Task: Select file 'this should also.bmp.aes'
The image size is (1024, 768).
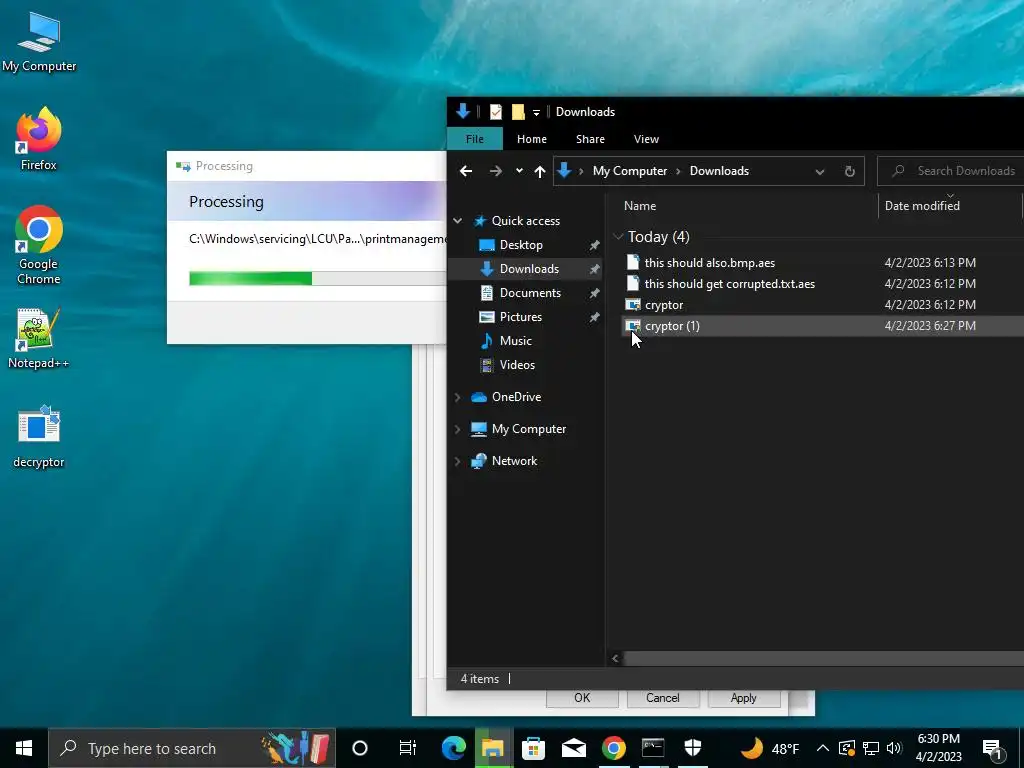Action: click(x=709, y=263)
